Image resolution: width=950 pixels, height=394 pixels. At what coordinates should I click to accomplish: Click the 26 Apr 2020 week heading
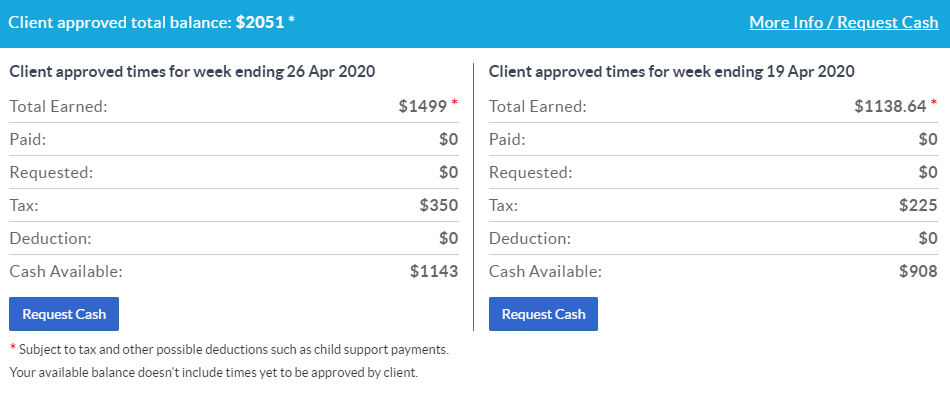tap(192, 72)
